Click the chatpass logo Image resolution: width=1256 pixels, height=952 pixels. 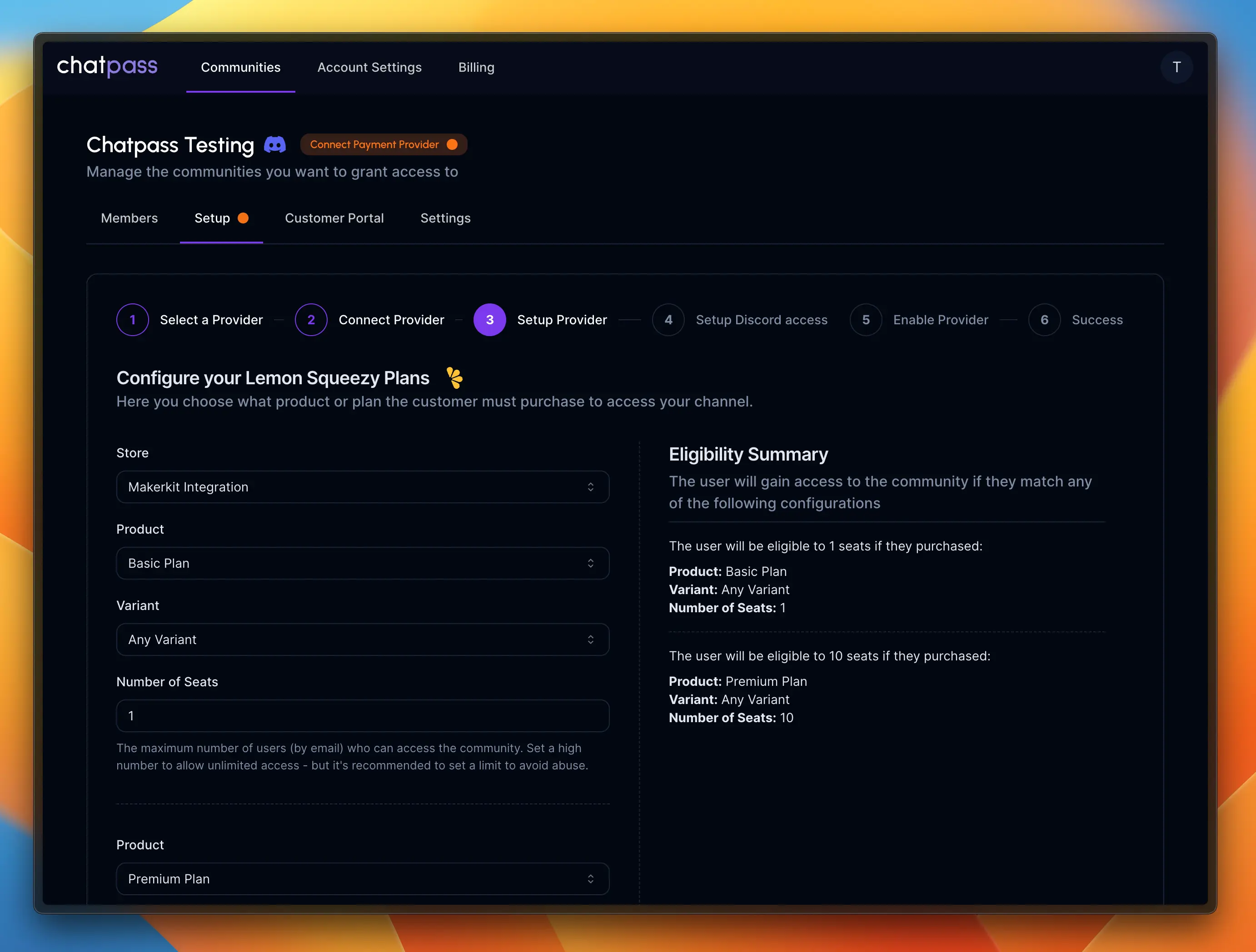pyautogui.click(x=107, y=66)
